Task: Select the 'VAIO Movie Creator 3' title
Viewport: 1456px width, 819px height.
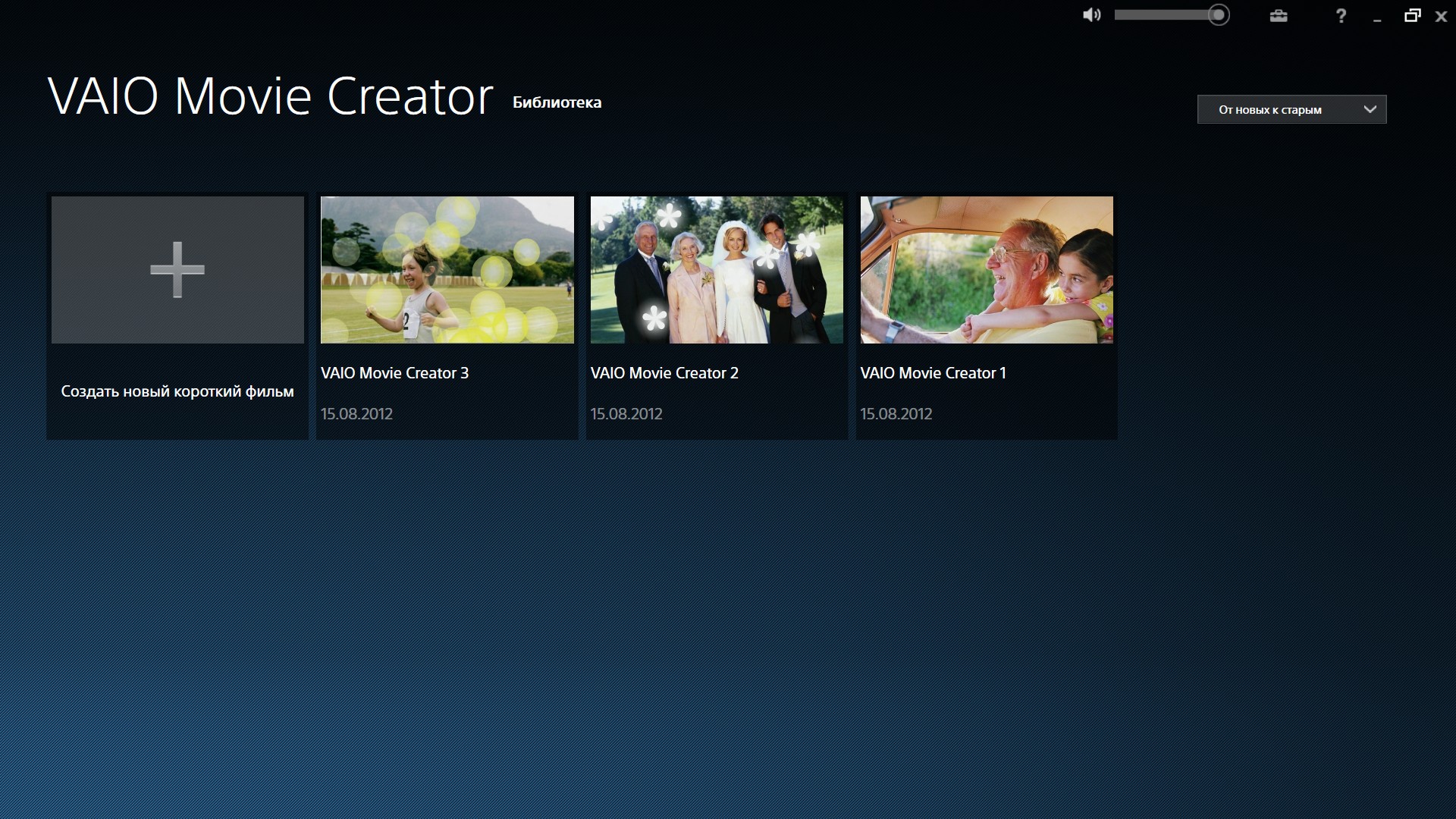Action: click(x=394, y=373)
